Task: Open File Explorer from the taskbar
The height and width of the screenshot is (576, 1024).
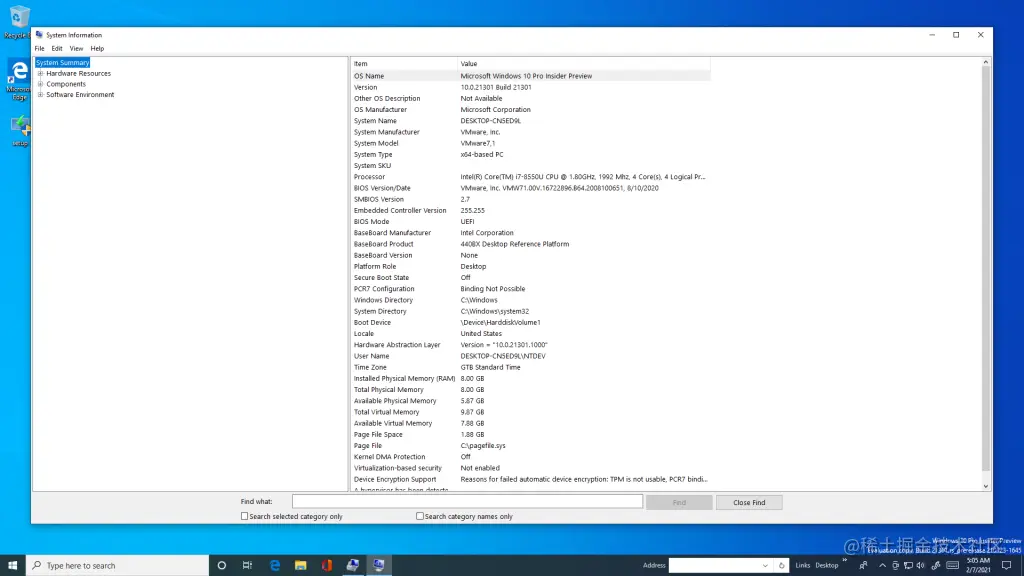Action: pyautogui.click(x=300, y=566)
